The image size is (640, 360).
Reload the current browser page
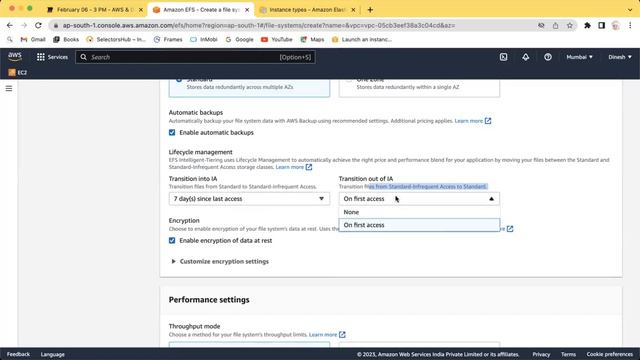(x=38, y=25)
